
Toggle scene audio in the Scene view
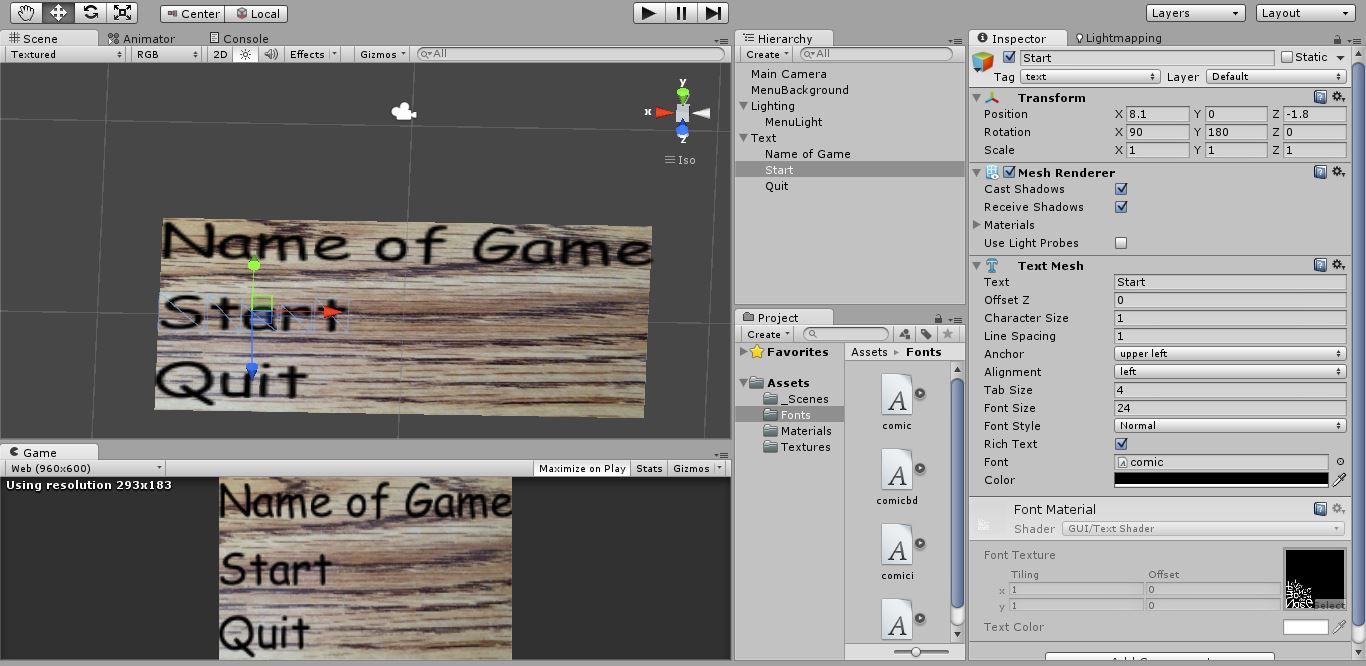[x=270, y=55]
